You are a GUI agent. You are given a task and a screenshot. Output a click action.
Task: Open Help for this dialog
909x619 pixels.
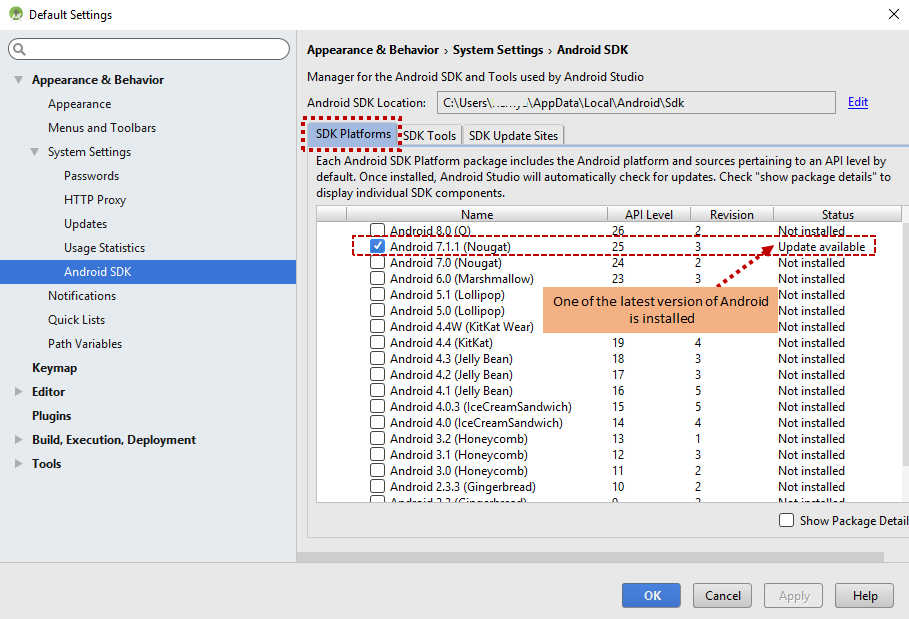click(864, 596)
